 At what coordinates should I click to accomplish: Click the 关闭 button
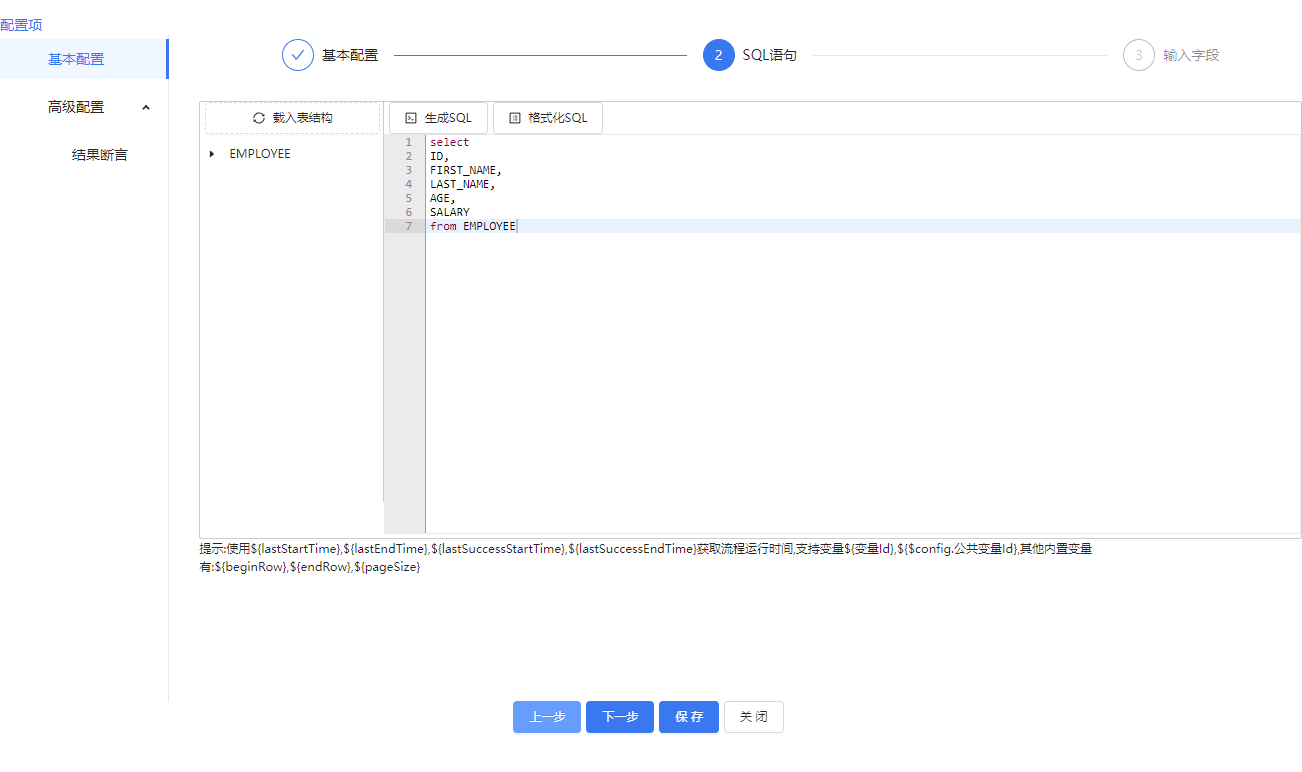point(754,717)
